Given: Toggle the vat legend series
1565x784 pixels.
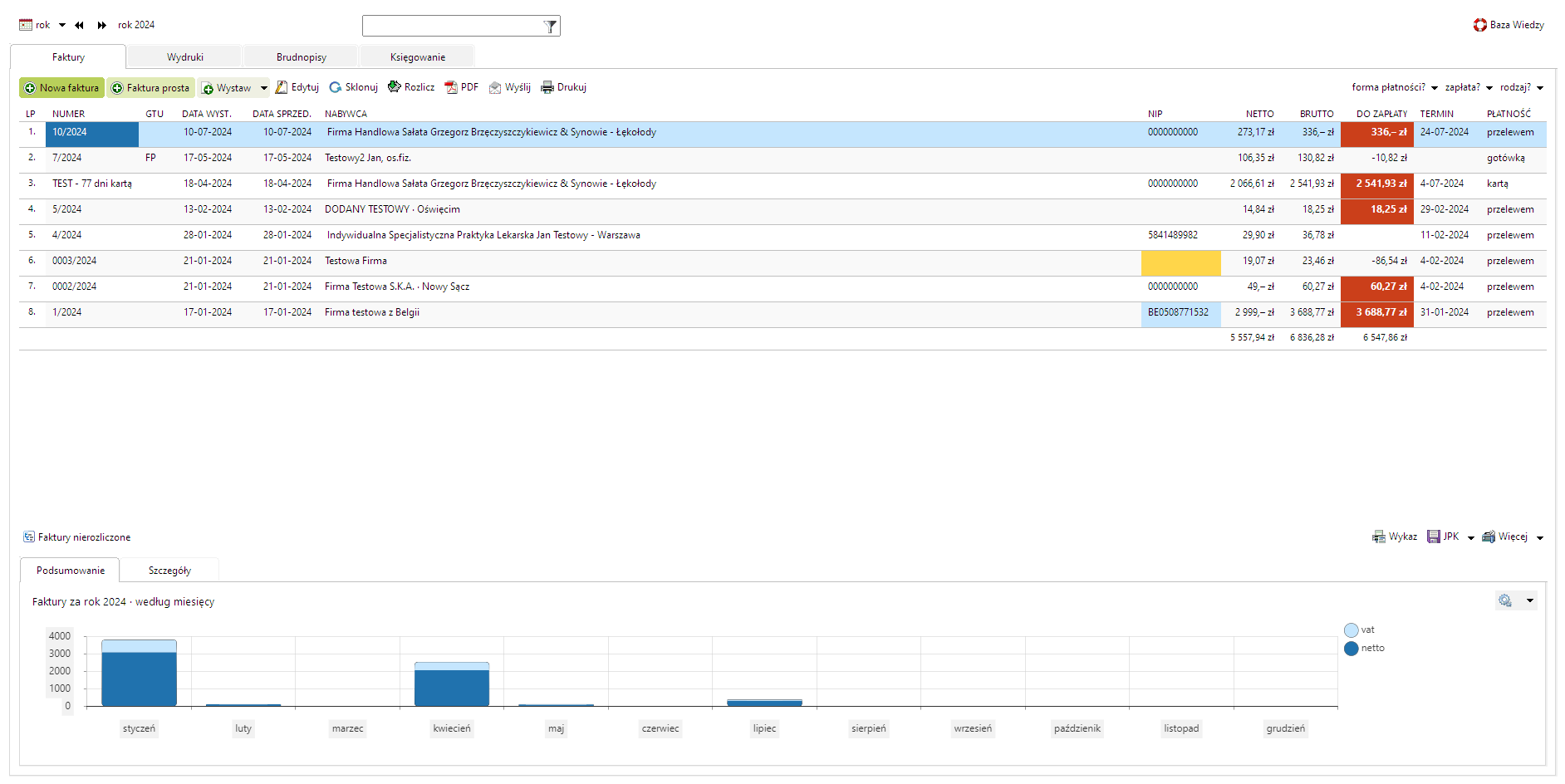Looking at the screenshot, I should 1352,630.
